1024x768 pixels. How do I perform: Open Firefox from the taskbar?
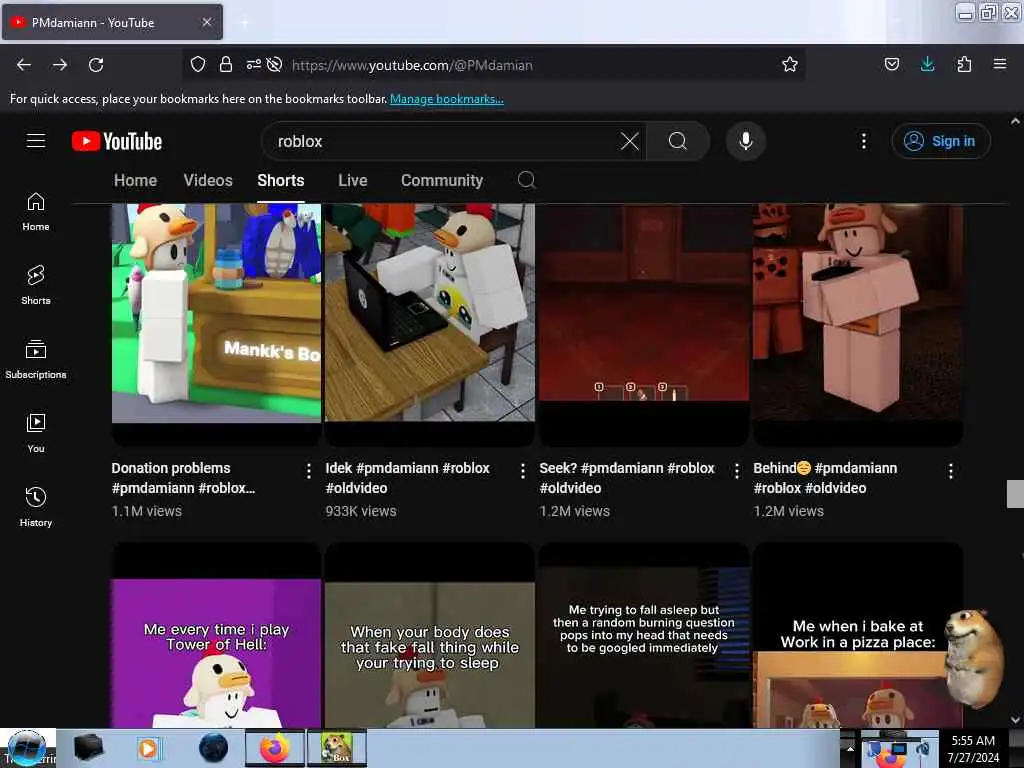pos(274,748)
